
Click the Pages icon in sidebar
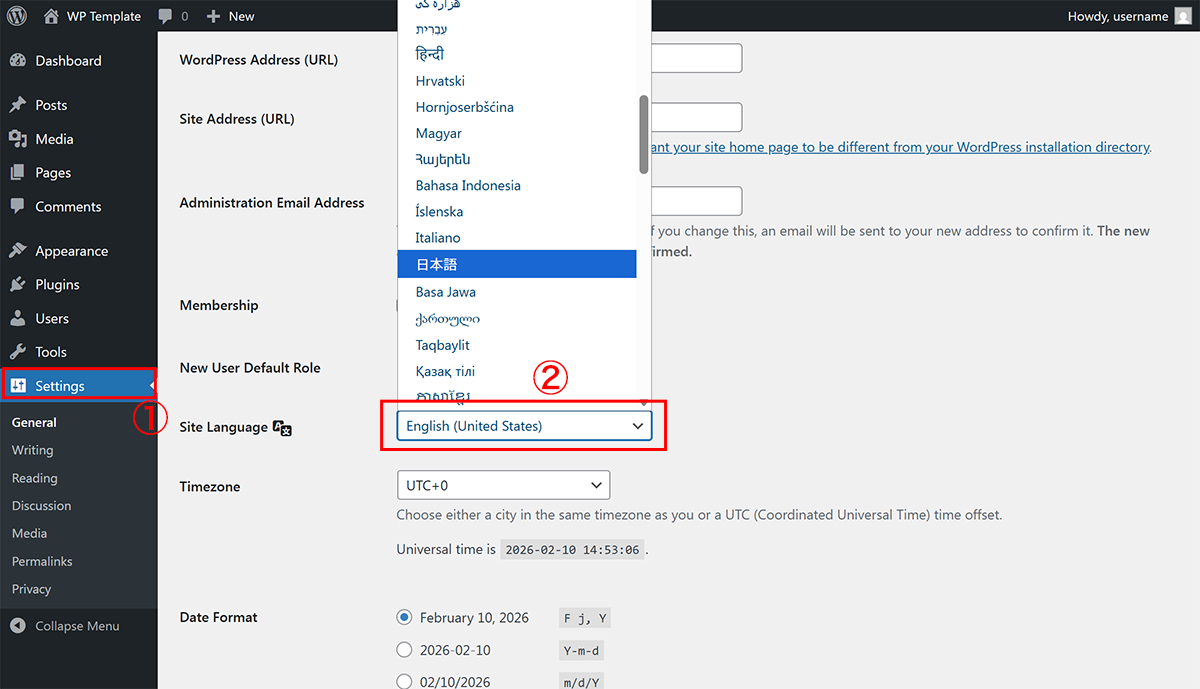click(x=18, y=172)
